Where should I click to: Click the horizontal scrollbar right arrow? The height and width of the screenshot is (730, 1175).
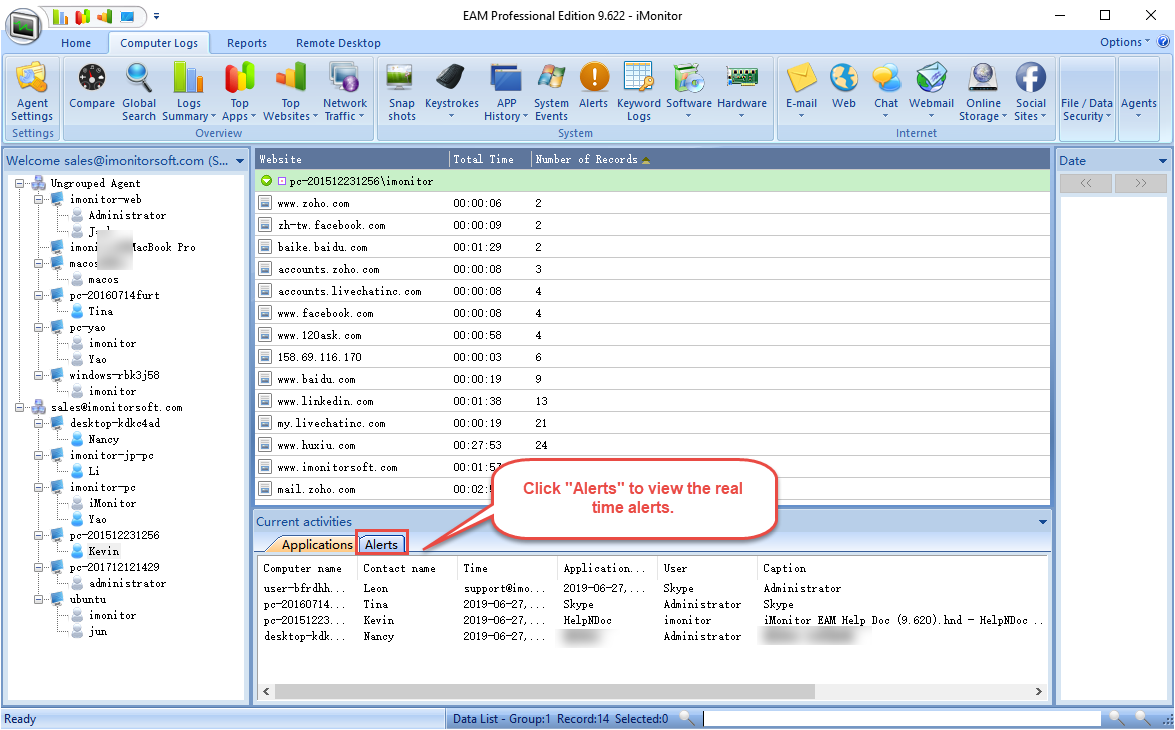coord(1039,692)
